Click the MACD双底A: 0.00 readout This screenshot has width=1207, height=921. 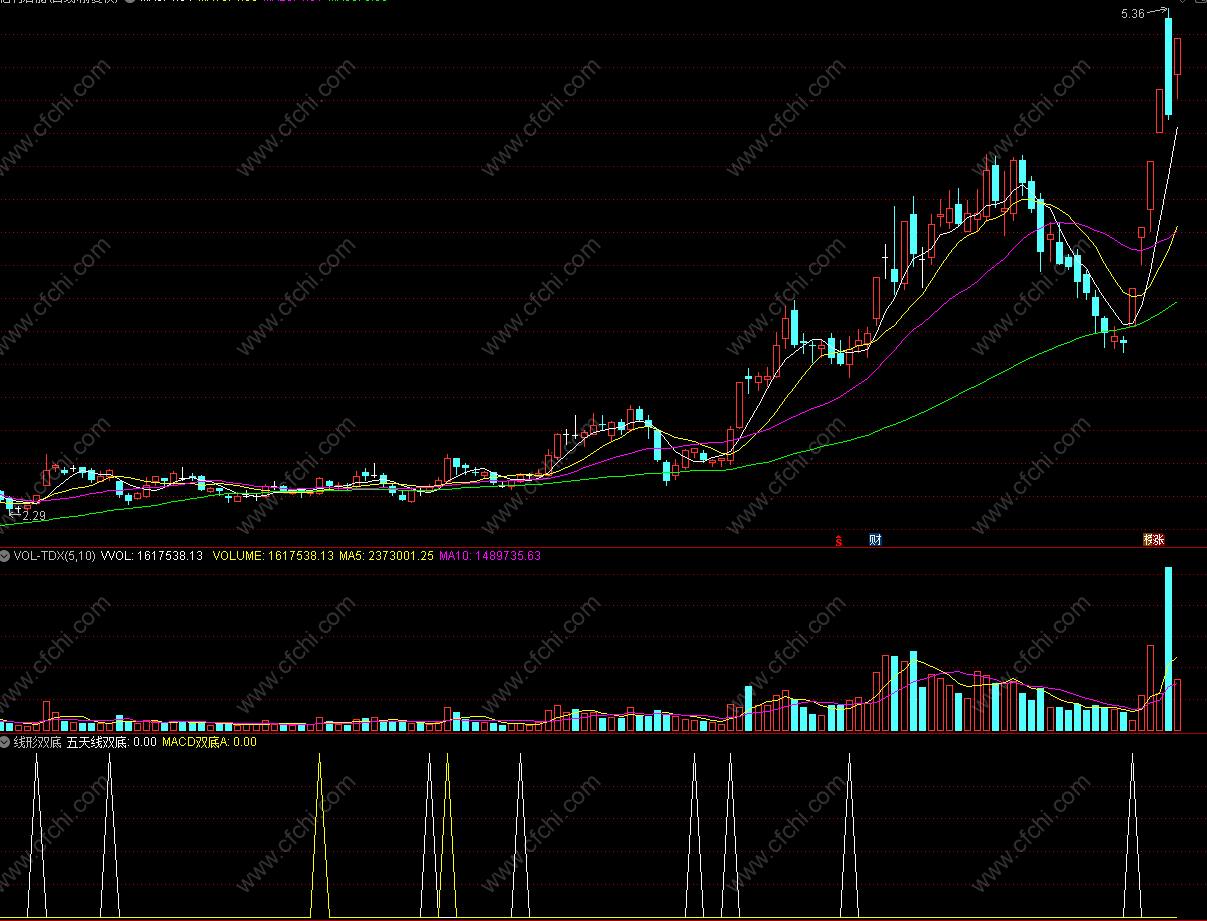pyautogui.click(x=209, y=742)
